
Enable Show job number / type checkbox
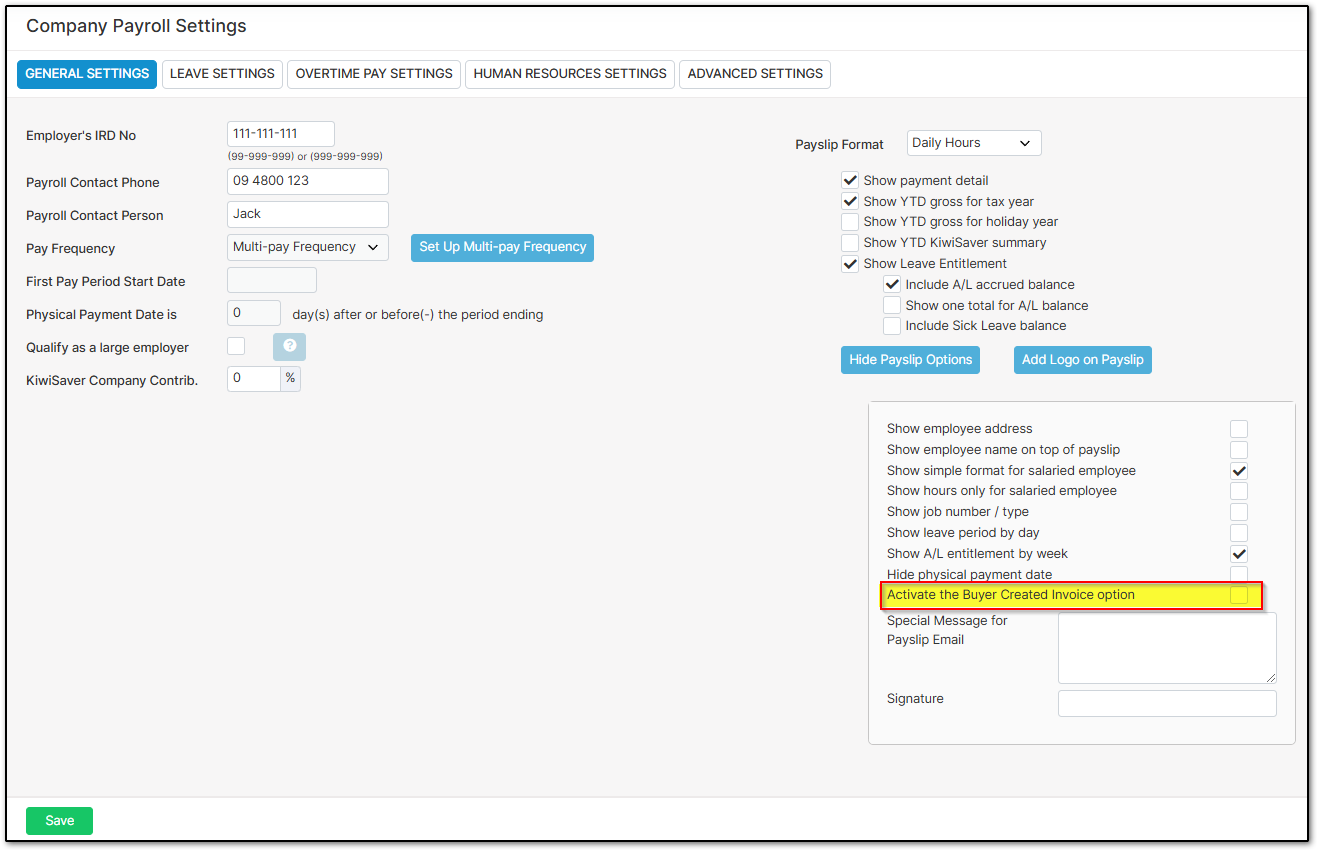click(x=1239, y=512)
